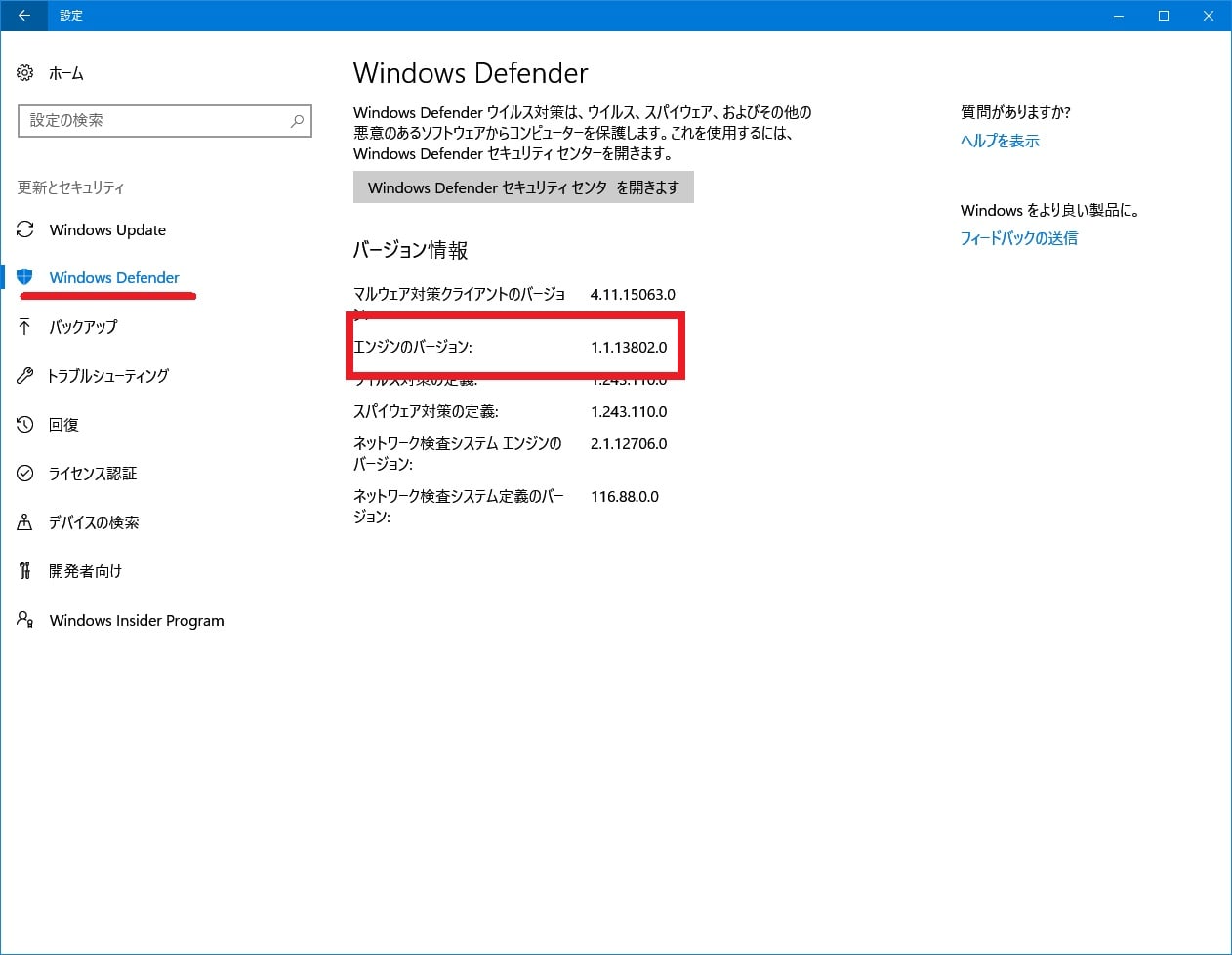1232x955 pixels.
Task: Click the Windows Update refresh icon
Action: [25, 229]
